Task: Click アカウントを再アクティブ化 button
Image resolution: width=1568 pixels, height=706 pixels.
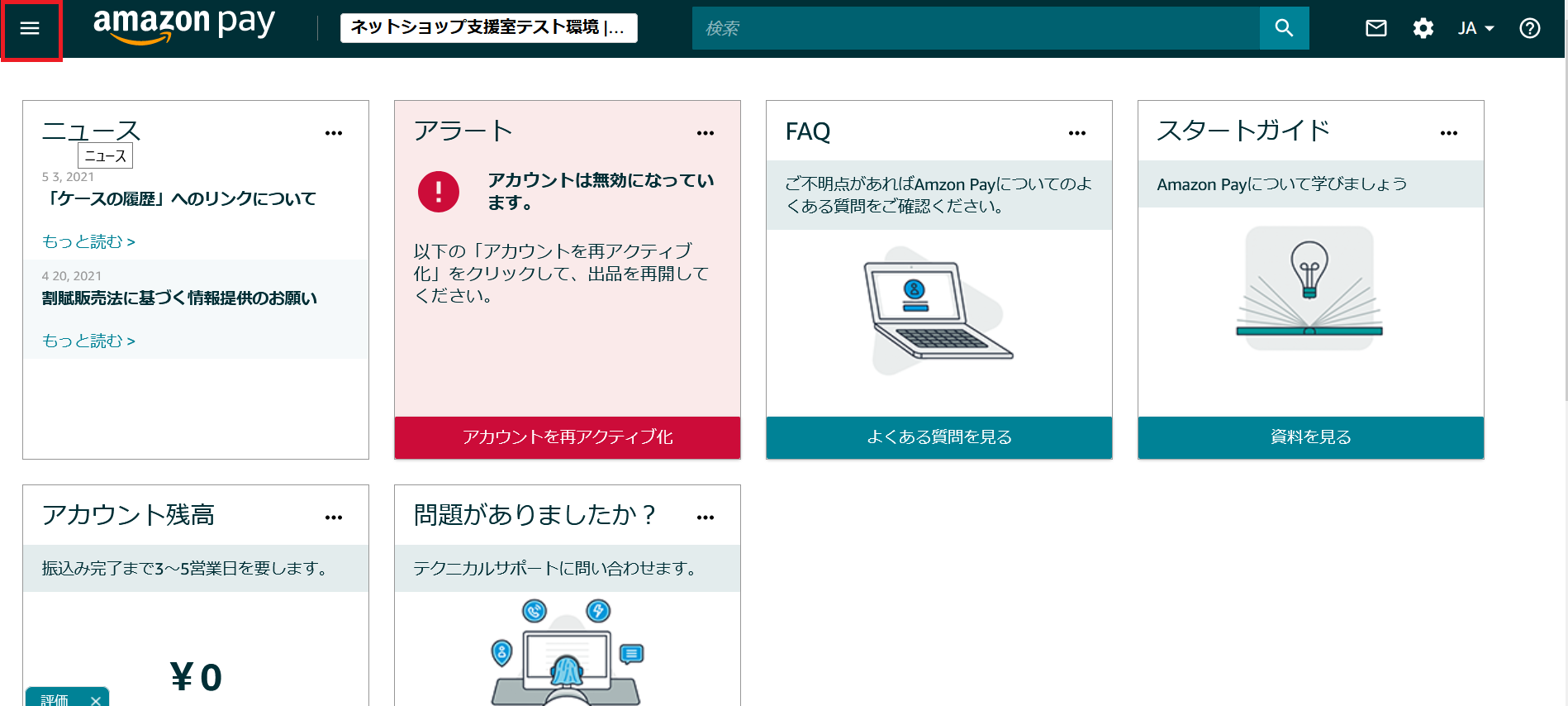Action: click(568, 437)
